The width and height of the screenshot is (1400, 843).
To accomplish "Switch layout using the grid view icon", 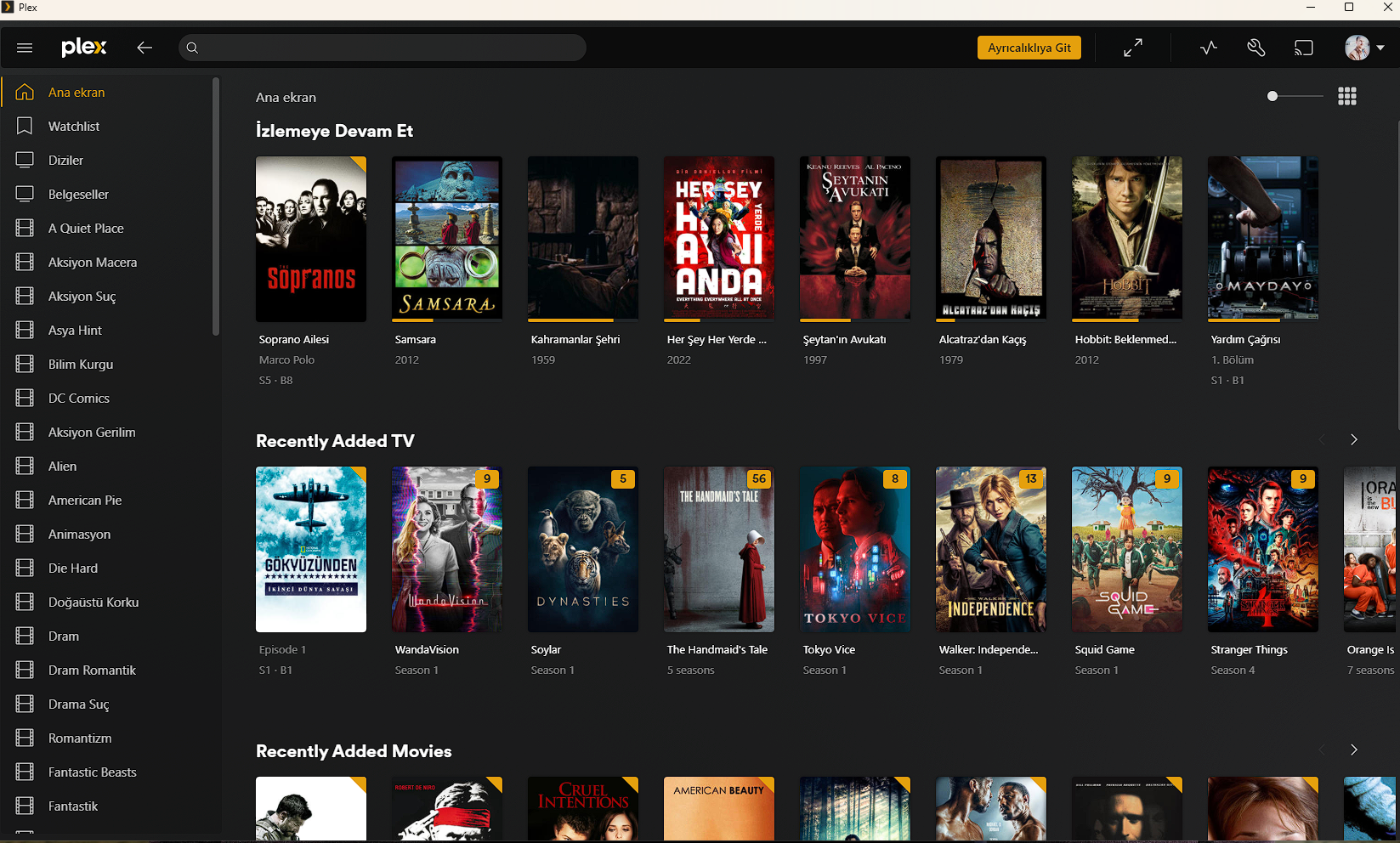I will 1347,96.
